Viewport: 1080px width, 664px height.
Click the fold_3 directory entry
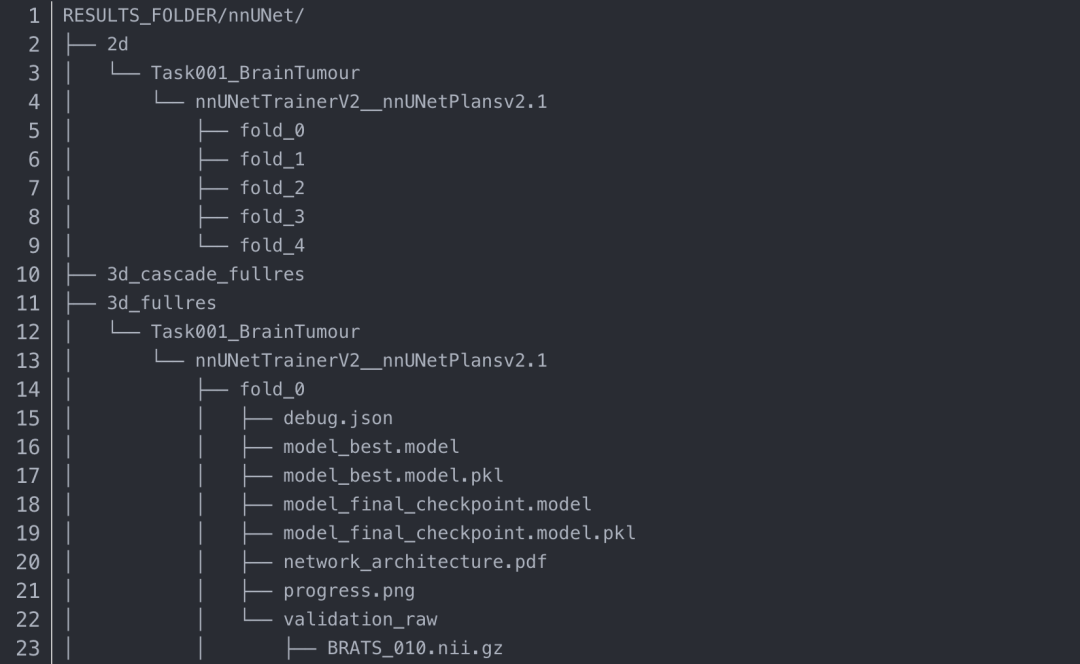tap(272, 216)
